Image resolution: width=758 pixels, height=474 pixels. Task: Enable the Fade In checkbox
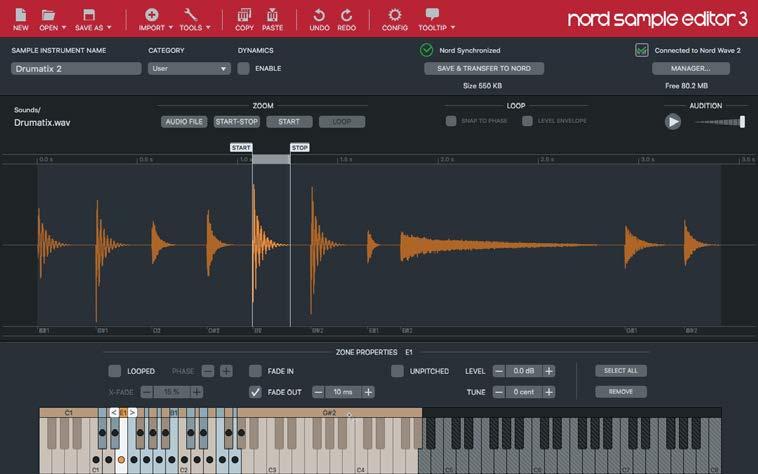(255, 371)
